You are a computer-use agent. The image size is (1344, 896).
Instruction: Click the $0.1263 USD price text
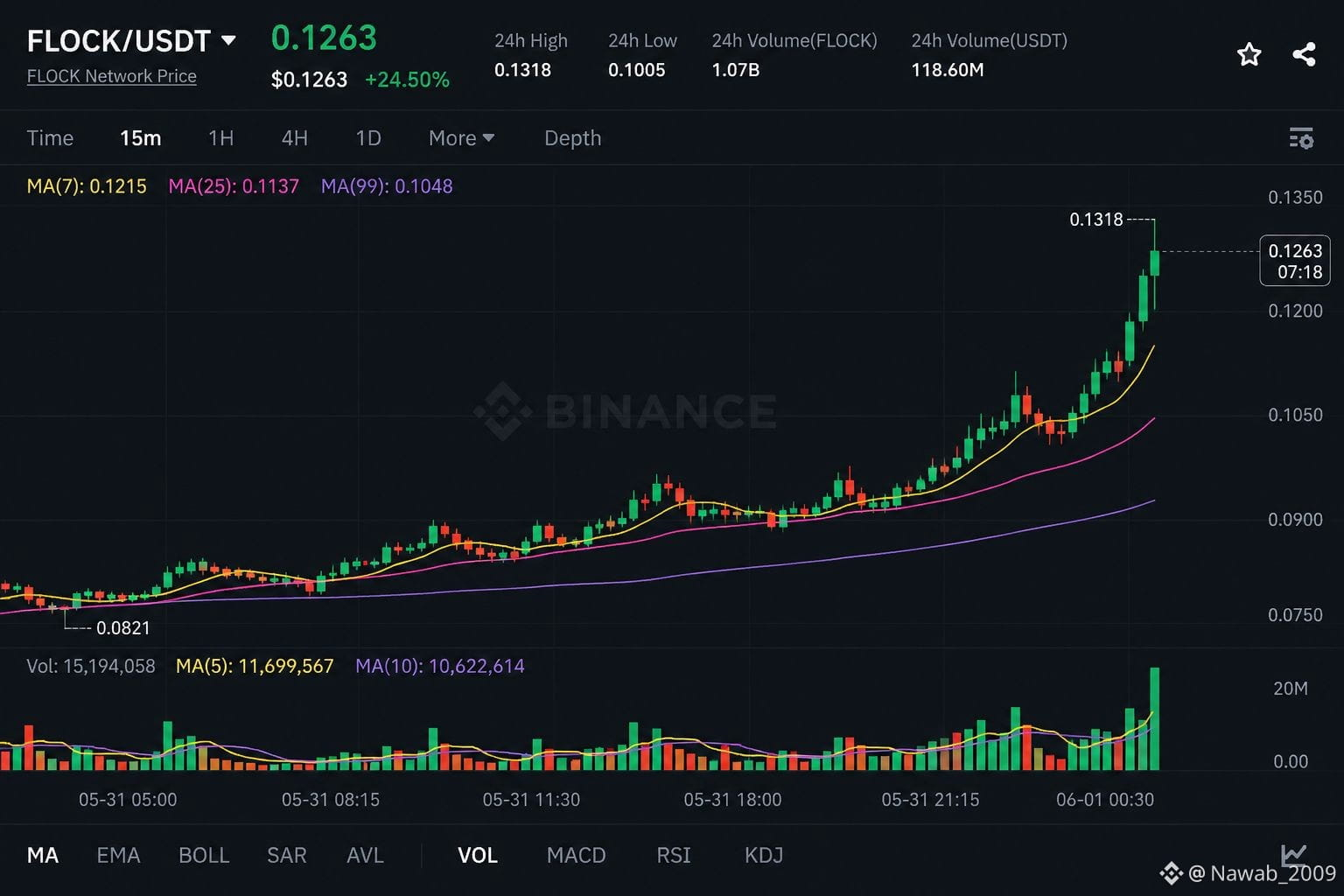(x=309, y=80)
